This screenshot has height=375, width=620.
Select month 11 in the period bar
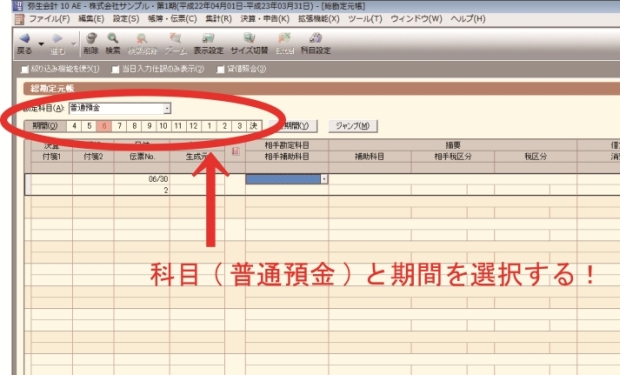coord(178,126)
